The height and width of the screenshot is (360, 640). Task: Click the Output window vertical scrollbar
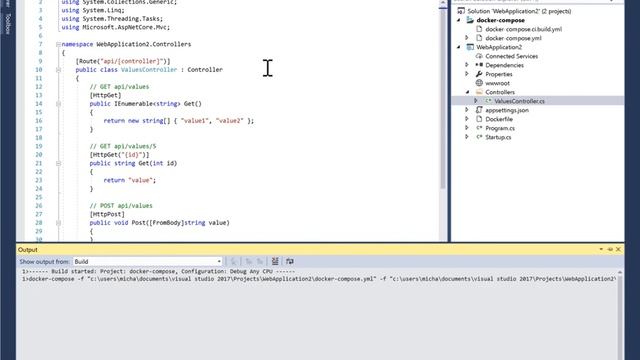point(620,314)
